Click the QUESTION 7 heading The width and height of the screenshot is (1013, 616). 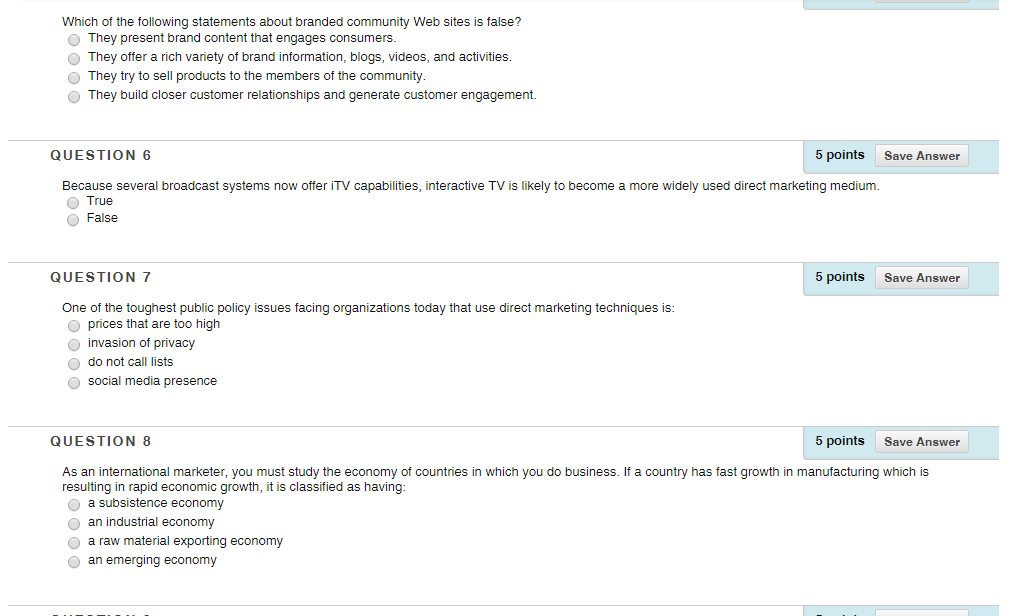coord(101,278)
